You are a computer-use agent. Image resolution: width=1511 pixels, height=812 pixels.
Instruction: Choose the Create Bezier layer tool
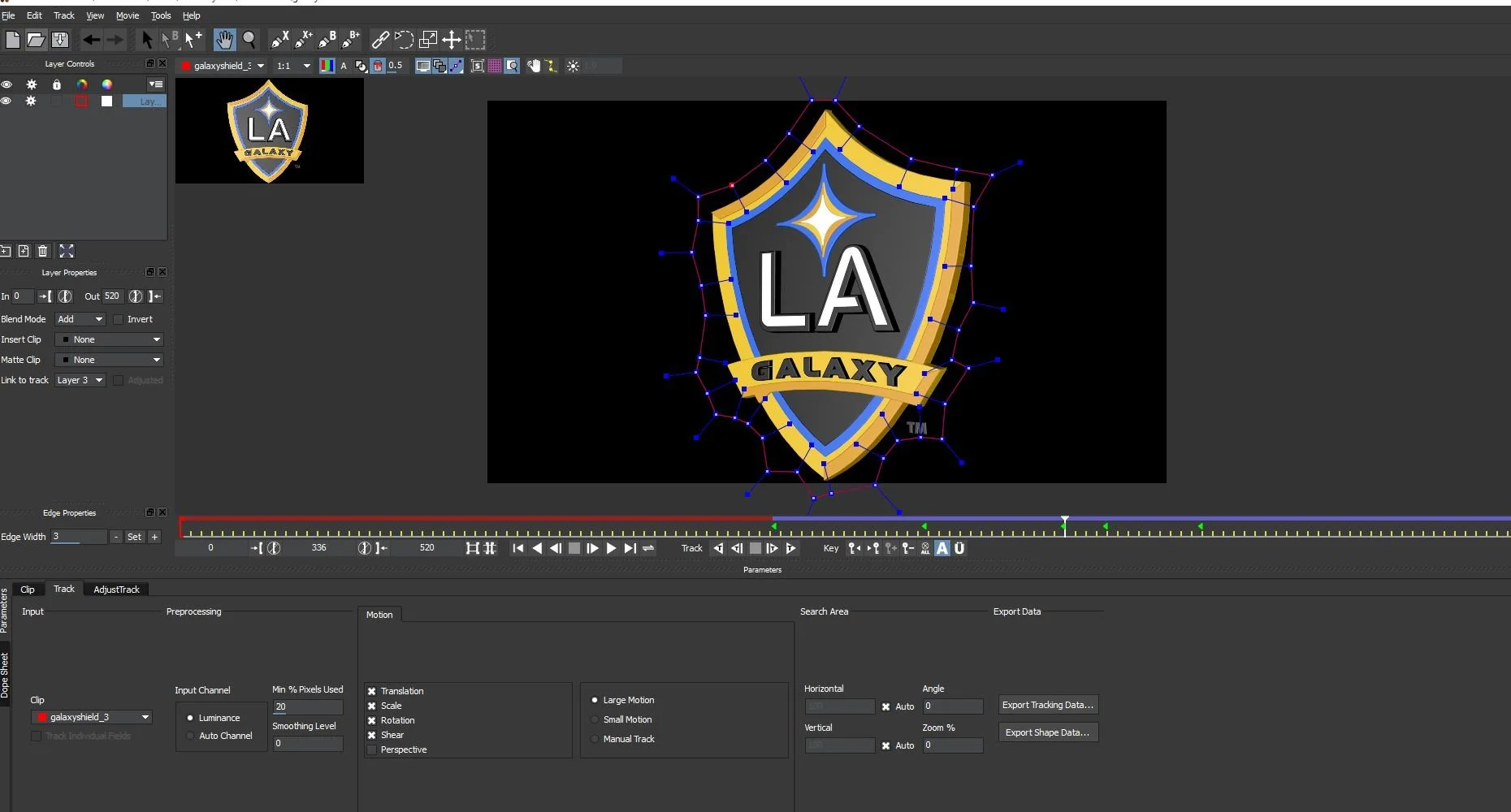(x=327, y=39)
